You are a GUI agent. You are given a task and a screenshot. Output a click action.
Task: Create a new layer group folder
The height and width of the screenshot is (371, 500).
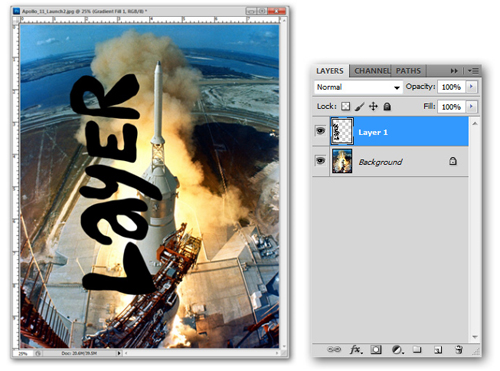click(x=417, y=349)
